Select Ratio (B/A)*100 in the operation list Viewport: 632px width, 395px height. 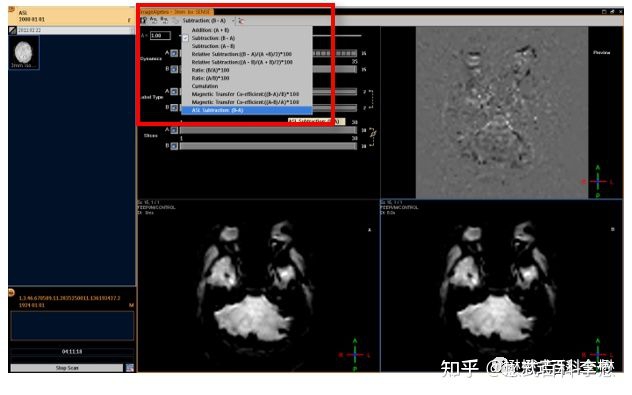210,70
